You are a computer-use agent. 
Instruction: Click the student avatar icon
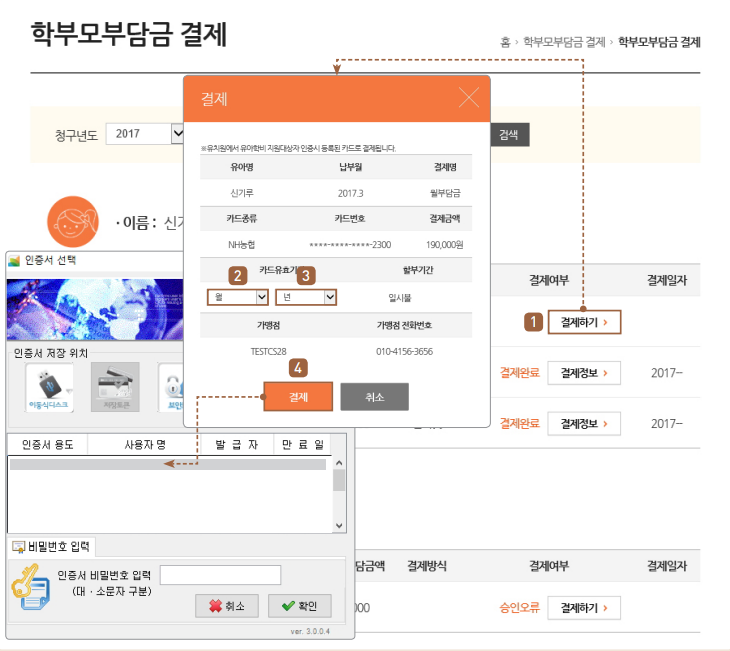(x=73, y=222)
